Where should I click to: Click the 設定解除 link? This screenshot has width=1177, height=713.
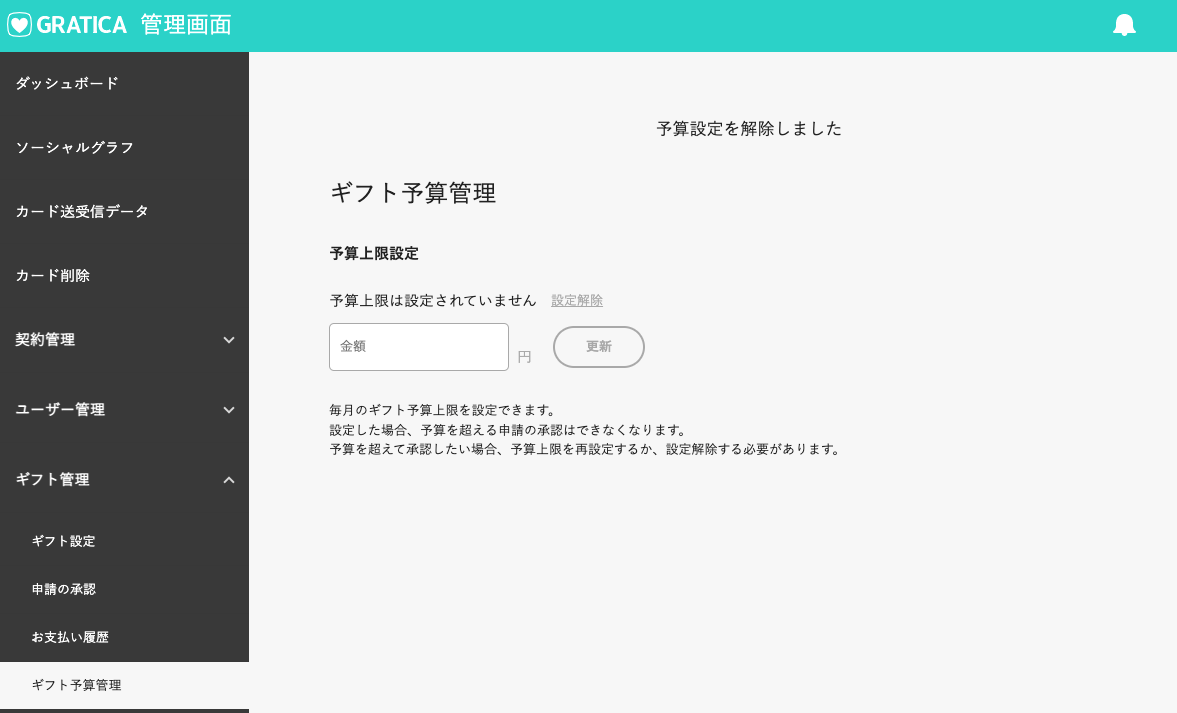click(577, 300)
